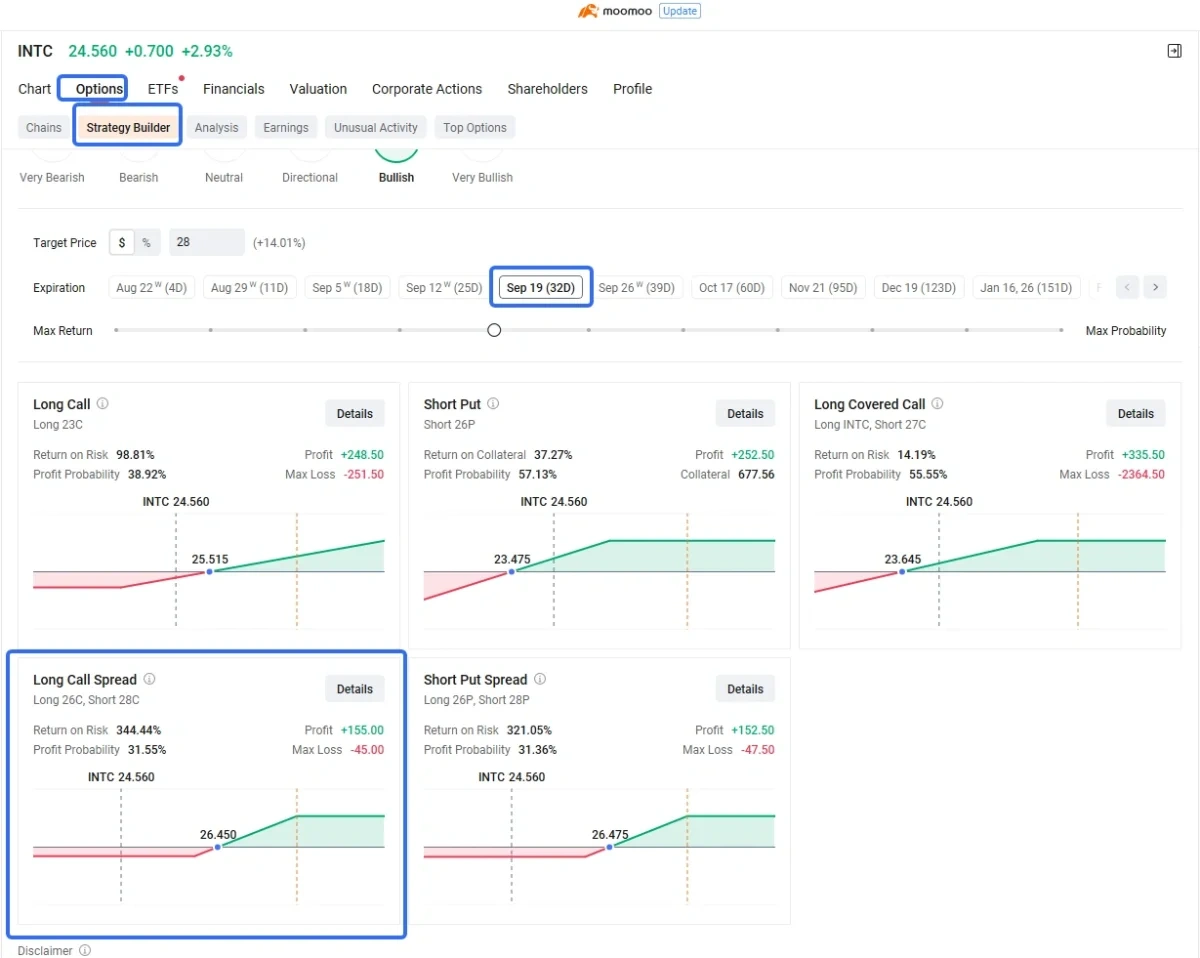Open the Valuation tab
Image resolution: width=1200 pixels, height=958 pixels.
(x=318, y=89)
